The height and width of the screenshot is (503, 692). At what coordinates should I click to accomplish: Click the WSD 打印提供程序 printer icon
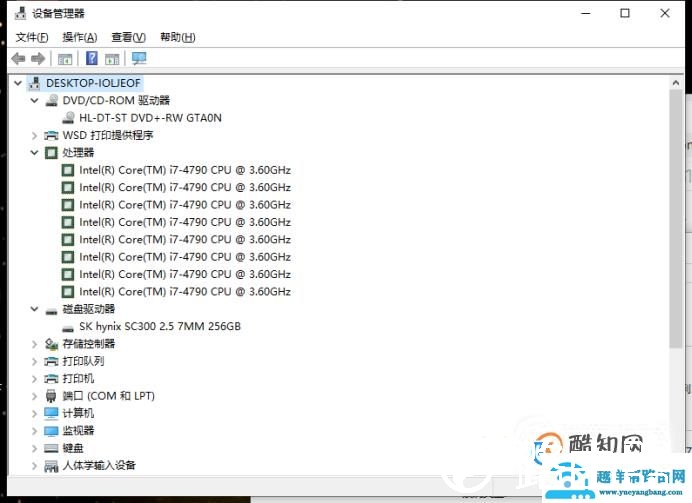(51, 135)
